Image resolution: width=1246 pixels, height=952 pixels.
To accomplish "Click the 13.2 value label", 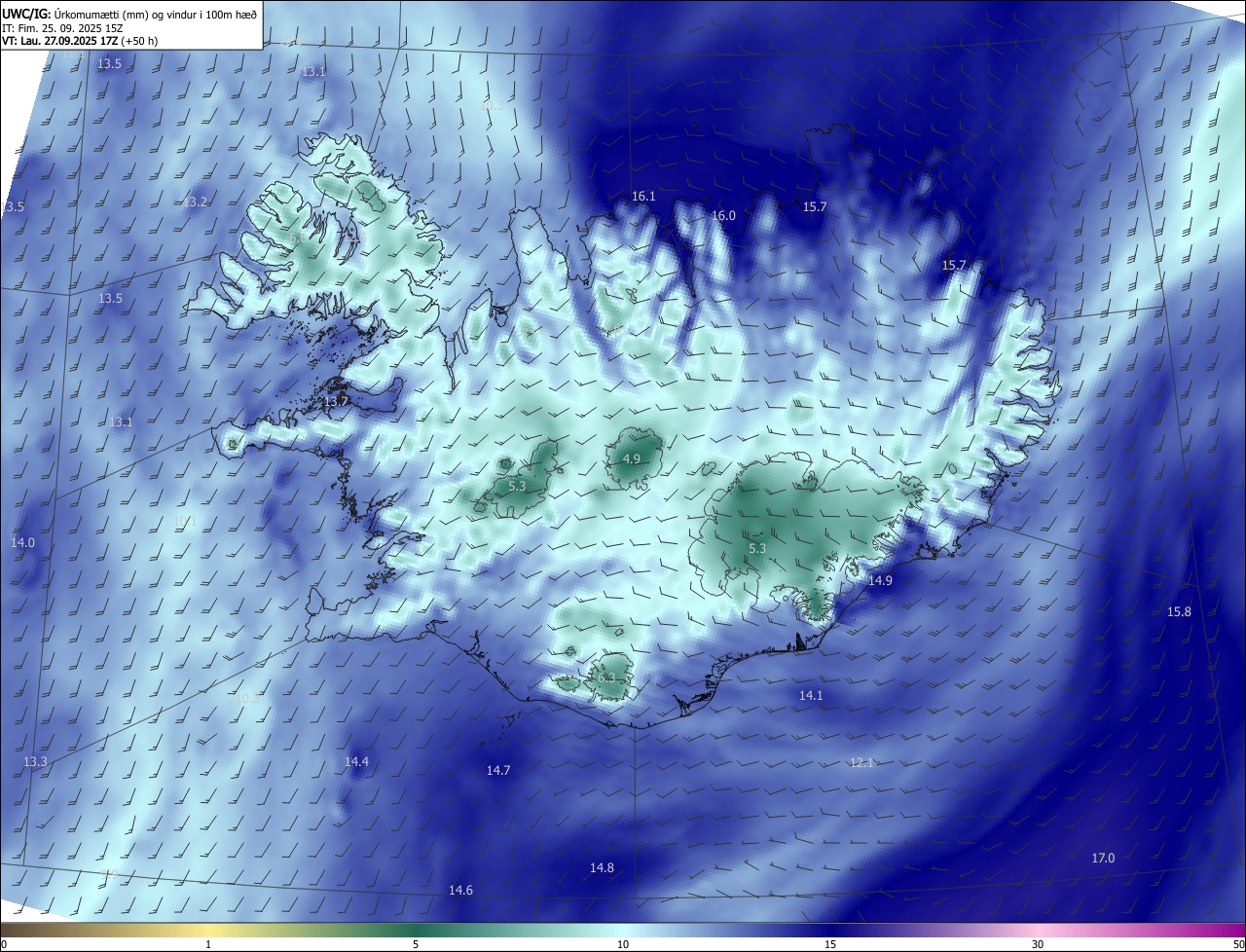I will 196,201.
